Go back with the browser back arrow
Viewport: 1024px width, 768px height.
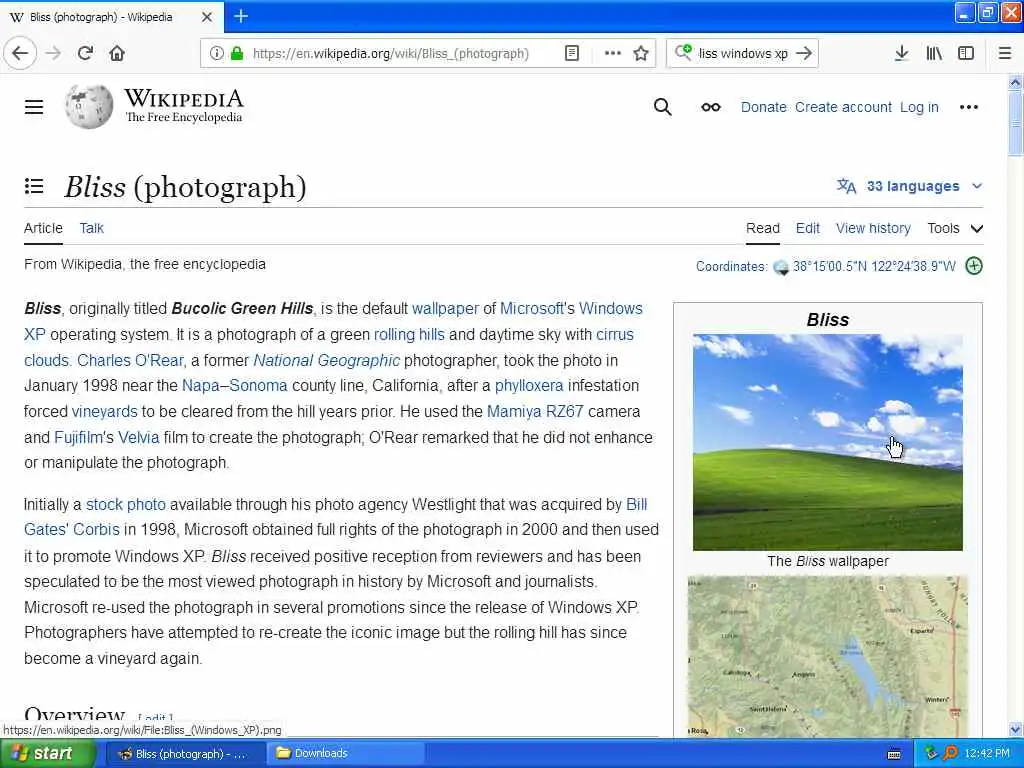coord(20,54)
